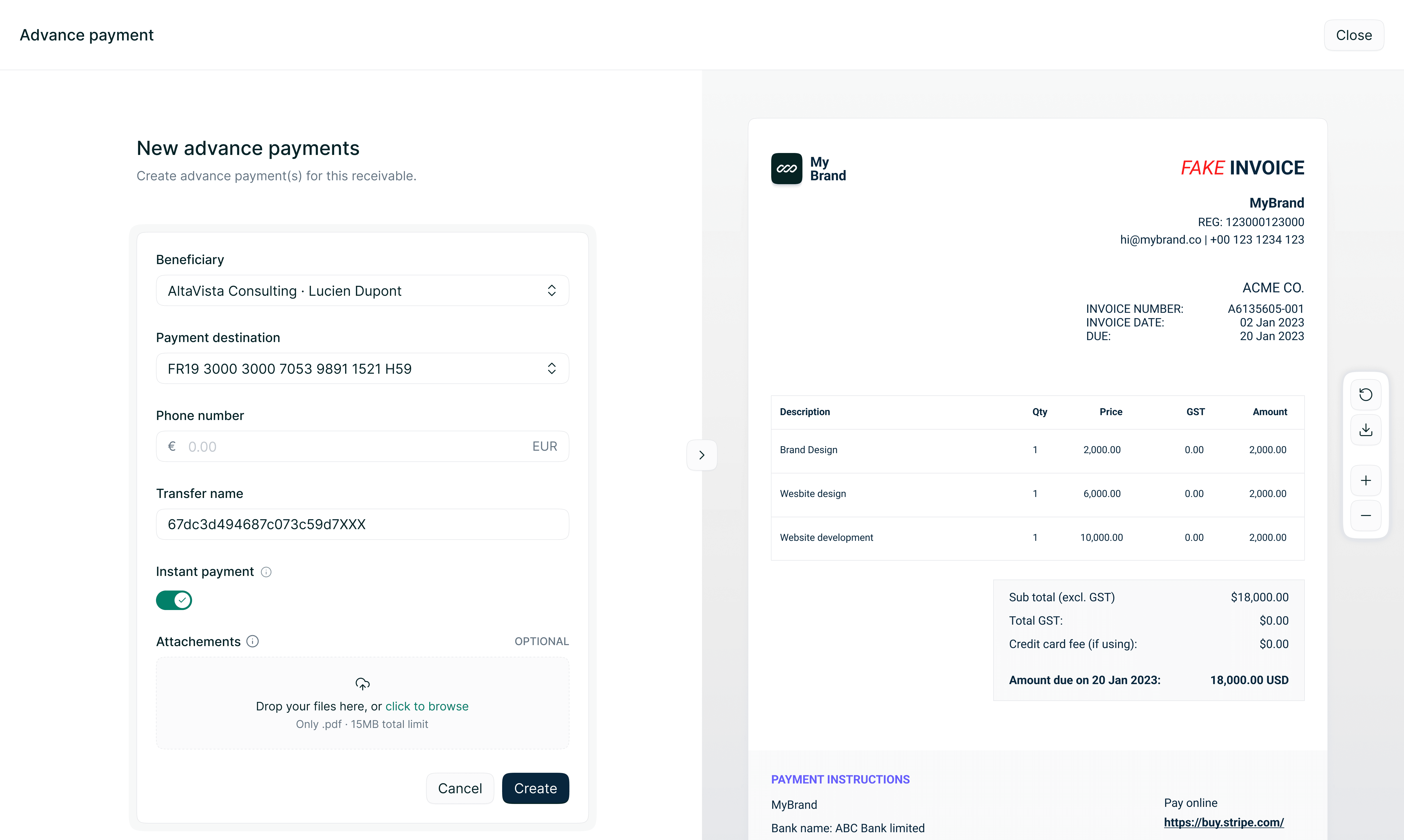Screen dimensions: 1404x840
Task: Click the file drop zone area
Action: 362,736
